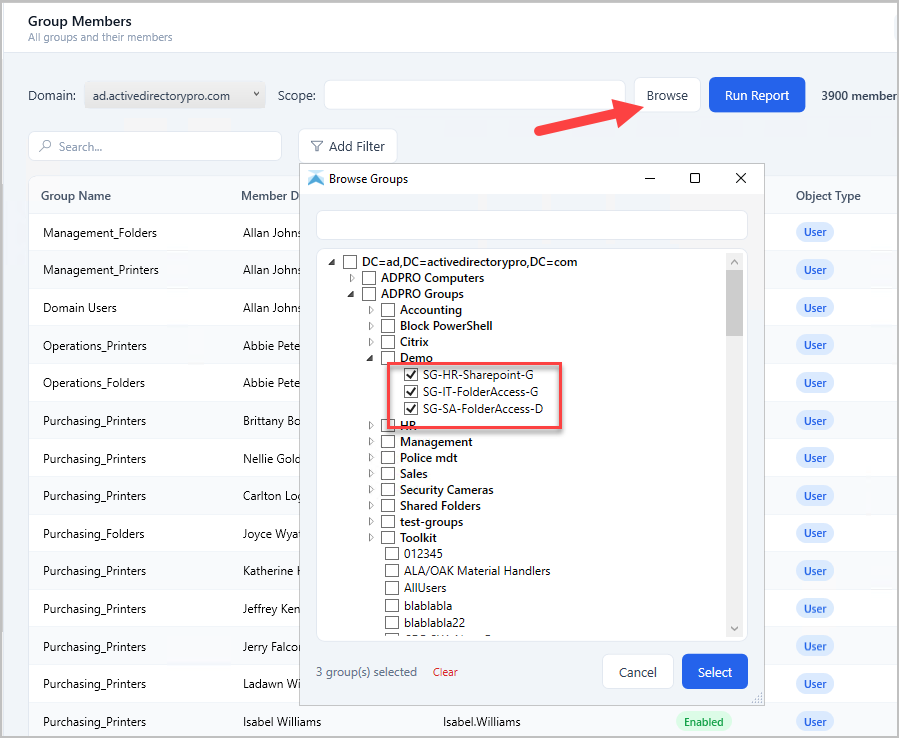Close the Browse Groups dialog
This screenshot has height=738, width=899.
741,178
